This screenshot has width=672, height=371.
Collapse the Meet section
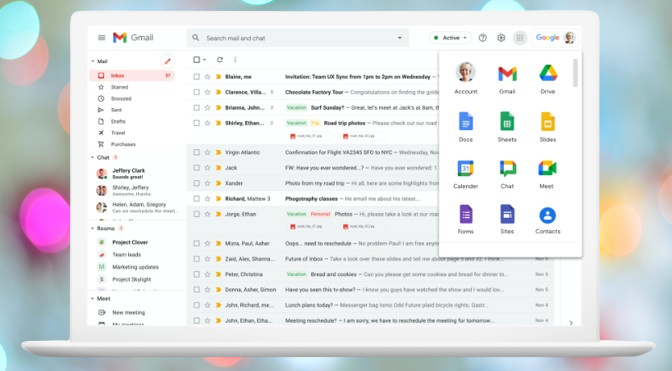[93, 299]
